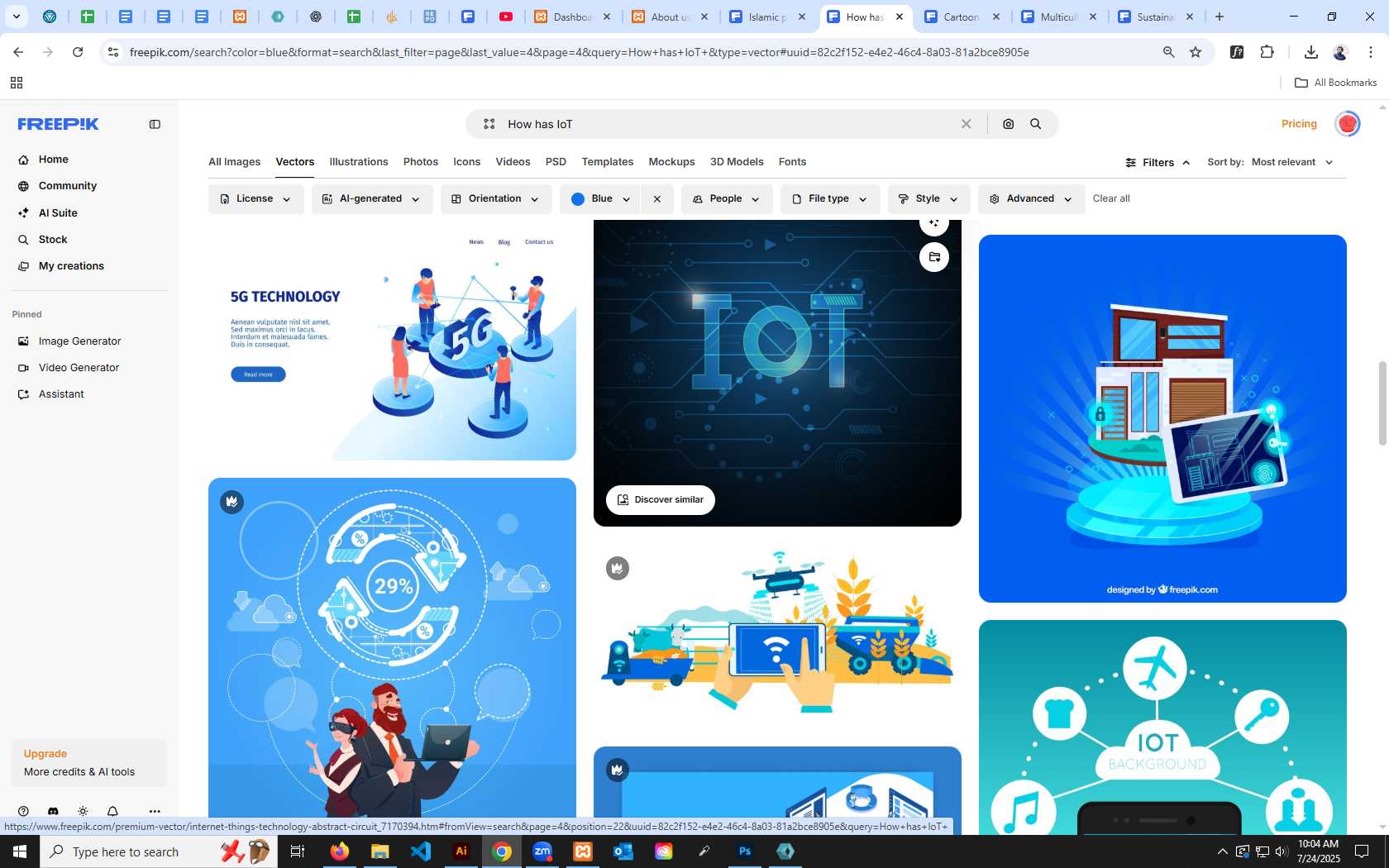This screenshot has width=1389, height=868.
Task: Expand the People filter dropdown
Action: point(726,199)
